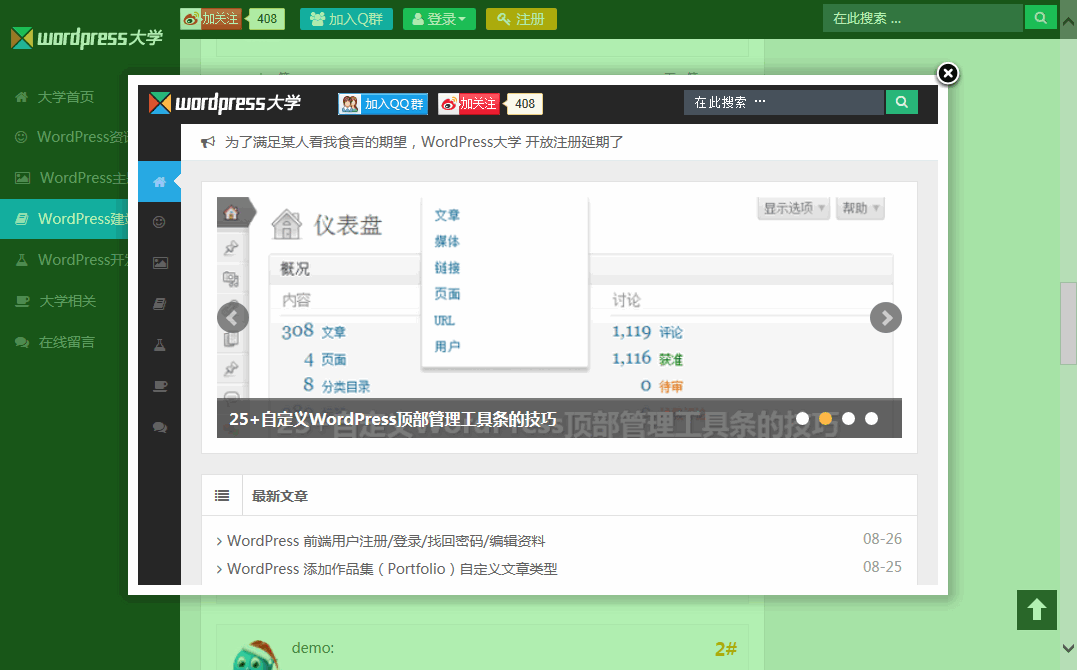Select second orange slider pagination dot
This screenshot has height=670, width=1077.
826,418
